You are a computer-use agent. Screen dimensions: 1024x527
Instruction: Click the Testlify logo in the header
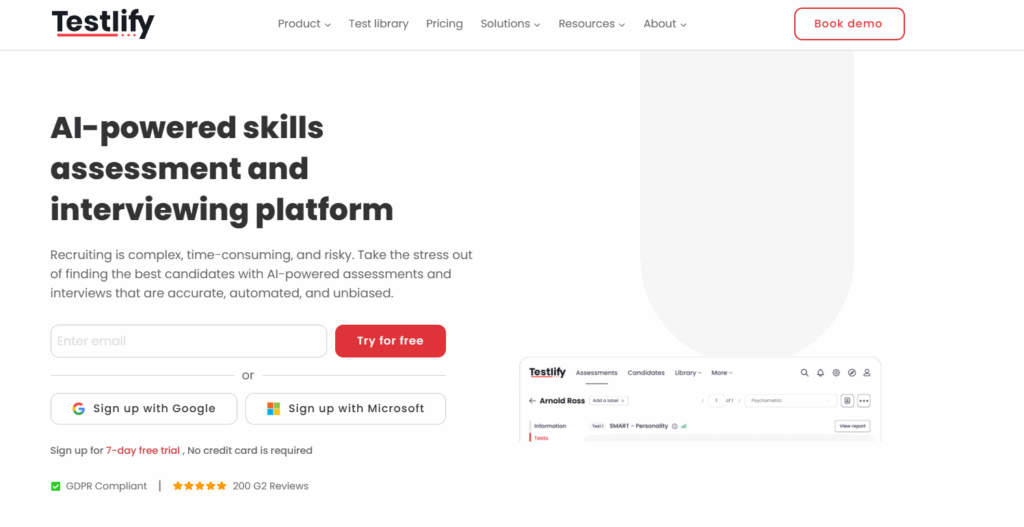click(103, 24)
